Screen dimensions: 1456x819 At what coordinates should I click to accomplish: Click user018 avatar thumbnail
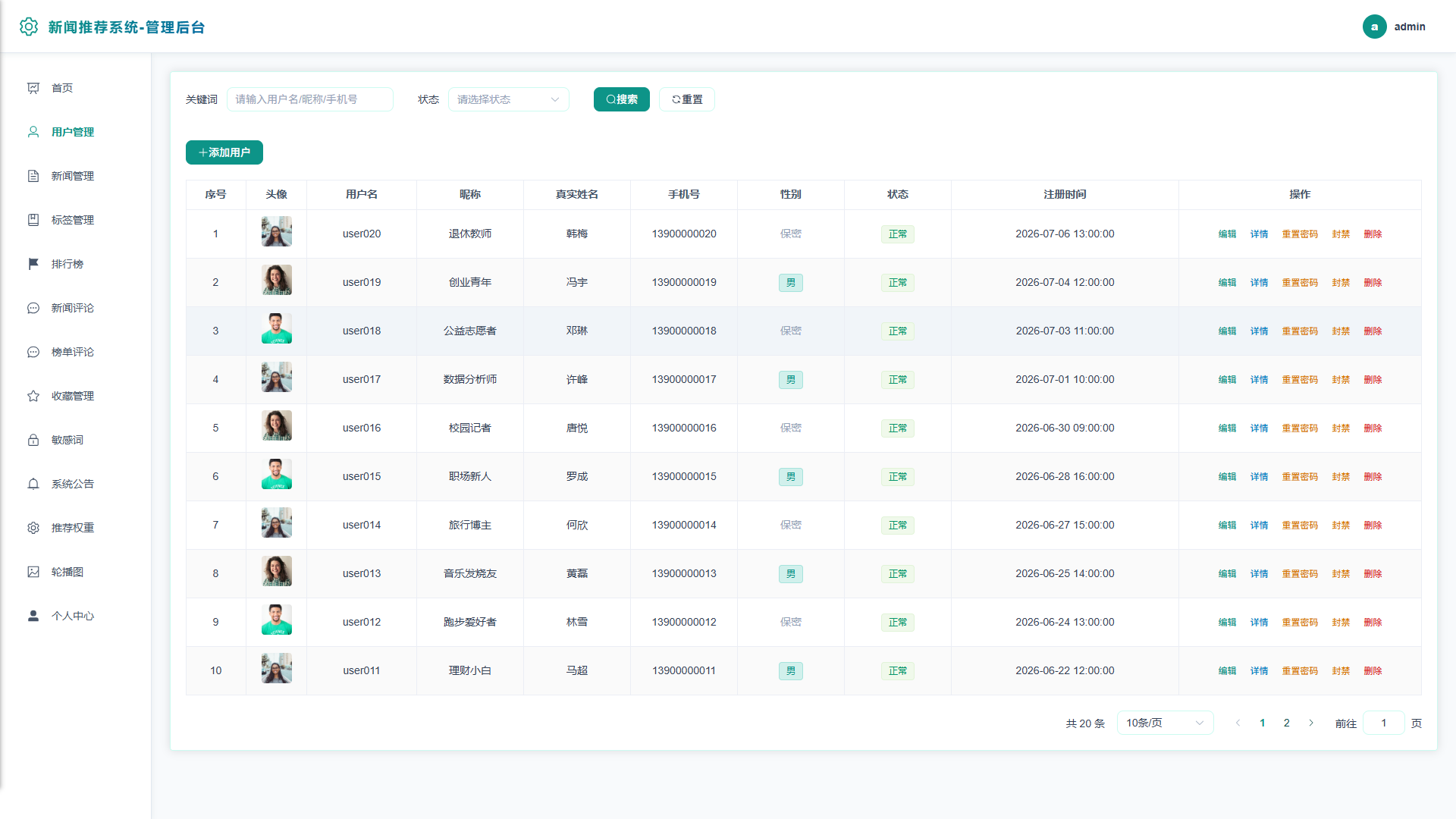coord(277,329)
